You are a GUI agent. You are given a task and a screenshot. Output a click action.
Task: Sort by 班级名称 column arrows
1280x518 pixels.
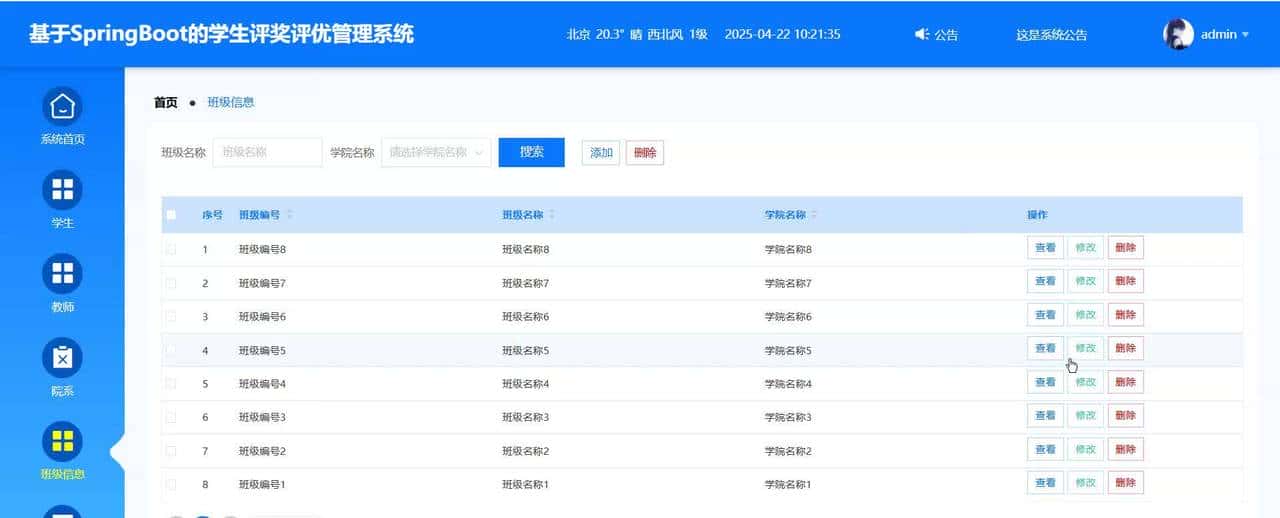(x=552, y=215)
